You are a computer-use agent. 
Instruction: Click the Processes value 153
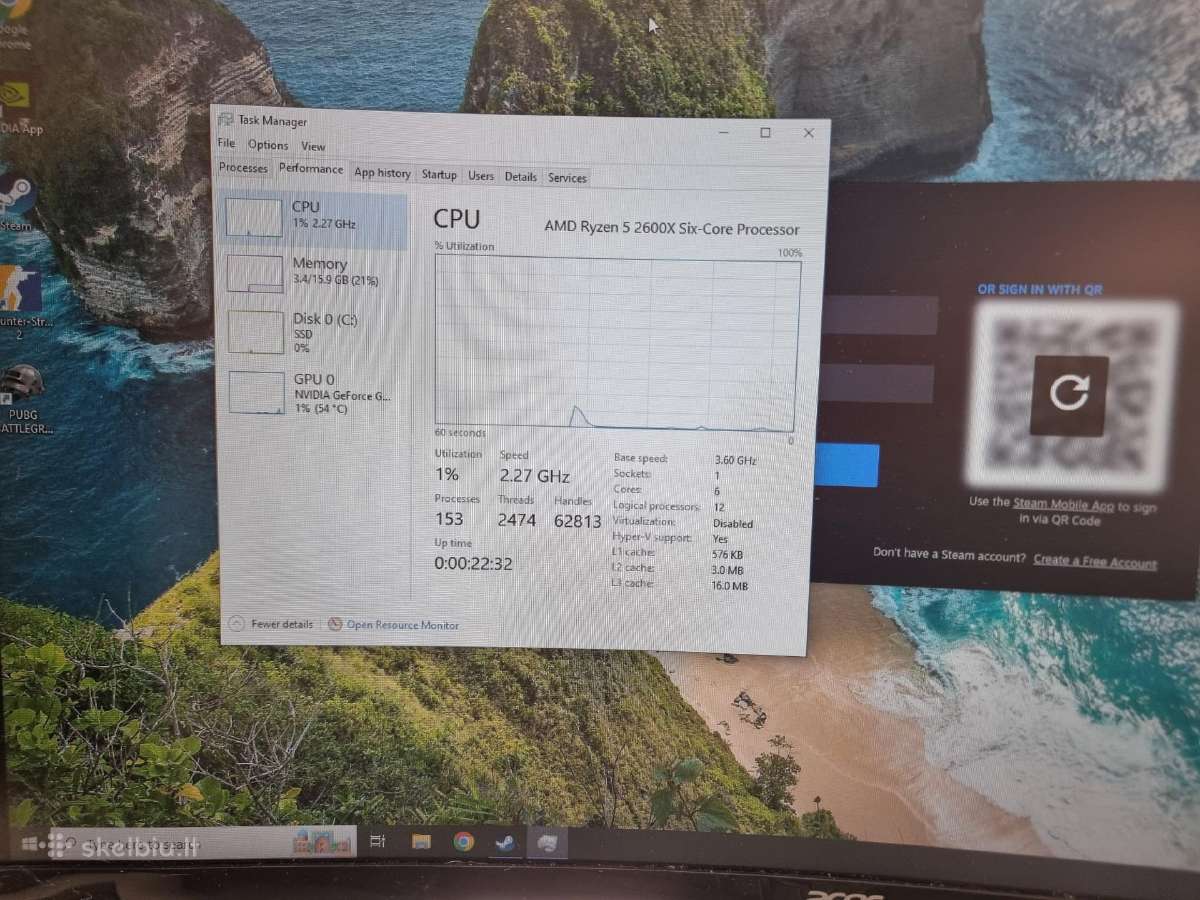tap(449, 519)
